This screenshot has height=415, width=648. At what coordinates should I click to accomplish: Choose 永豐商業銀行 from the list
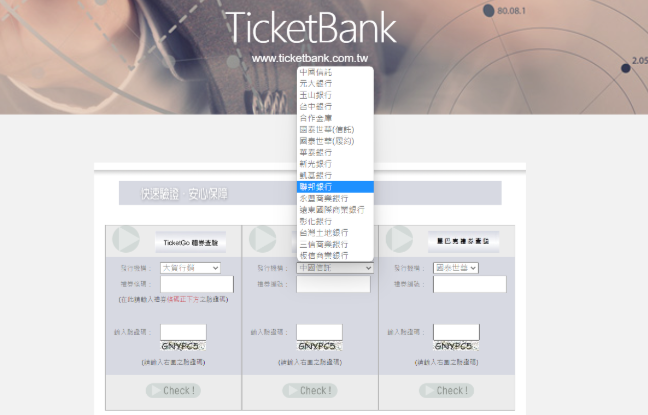[335, 198]
